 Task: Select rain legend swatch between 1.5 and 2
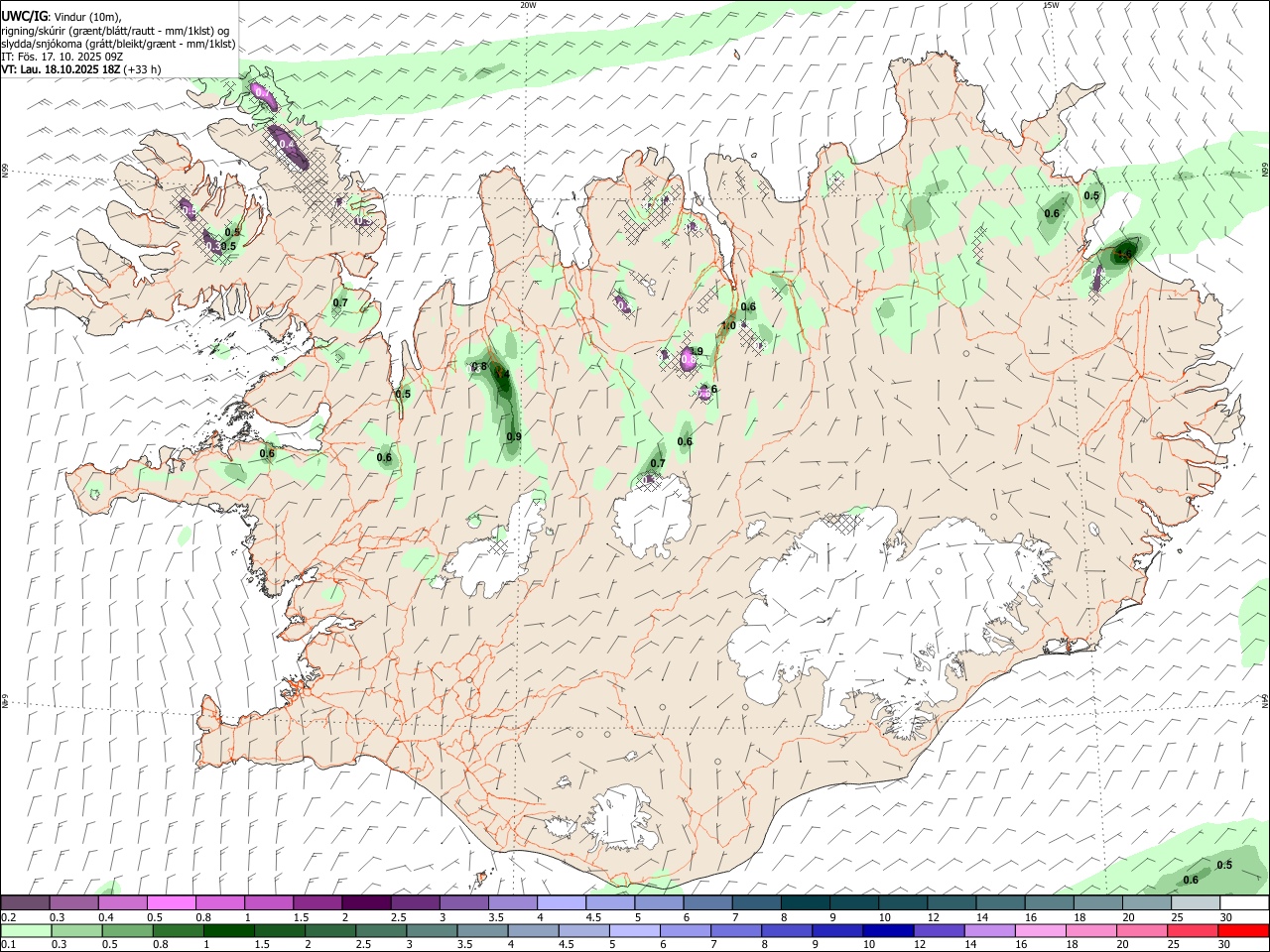[x=280, y=930]
